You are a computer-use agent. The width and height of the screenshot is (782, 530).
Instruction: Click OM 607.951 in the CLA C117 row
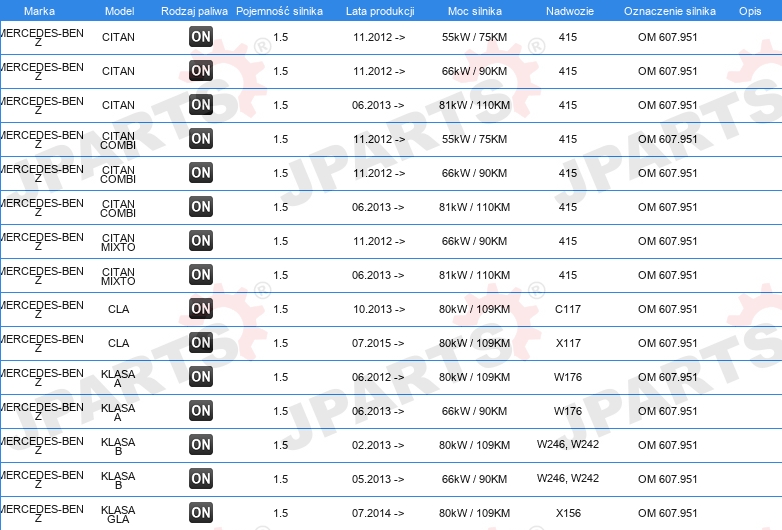coord(668,309)
